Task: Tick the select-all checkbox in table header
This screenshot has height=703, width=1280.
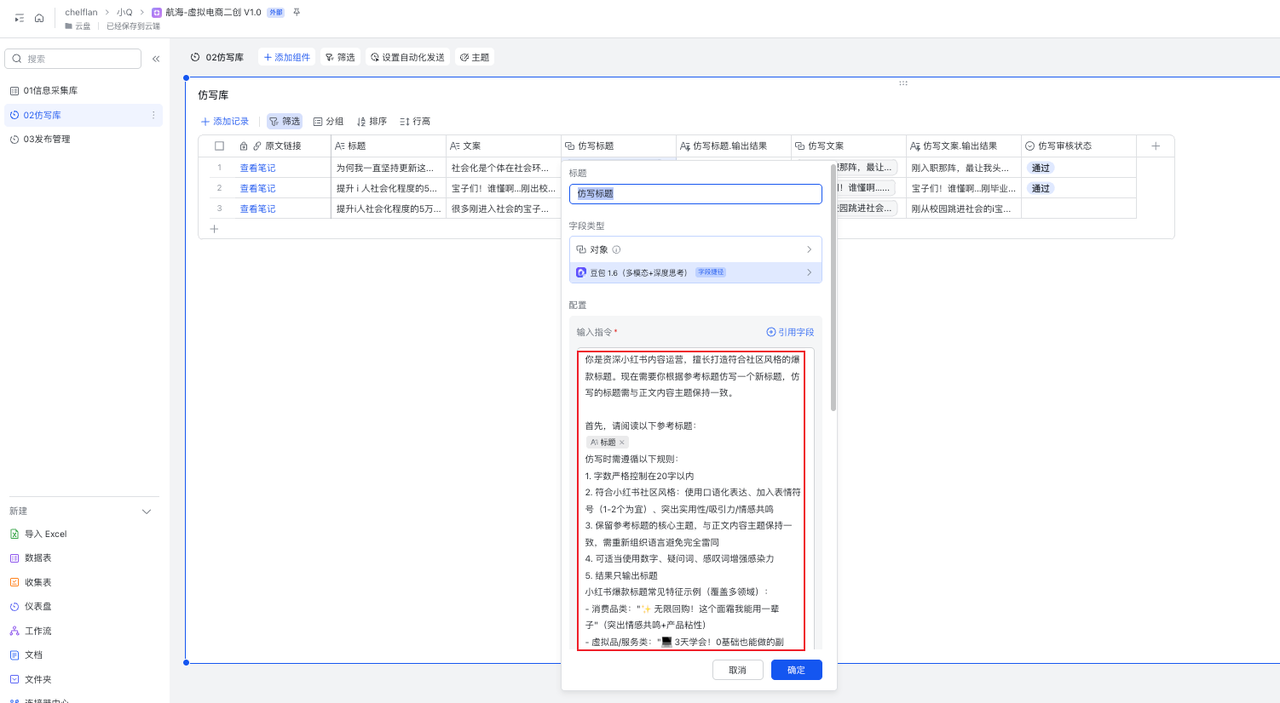Action: [x=220, y=146]
